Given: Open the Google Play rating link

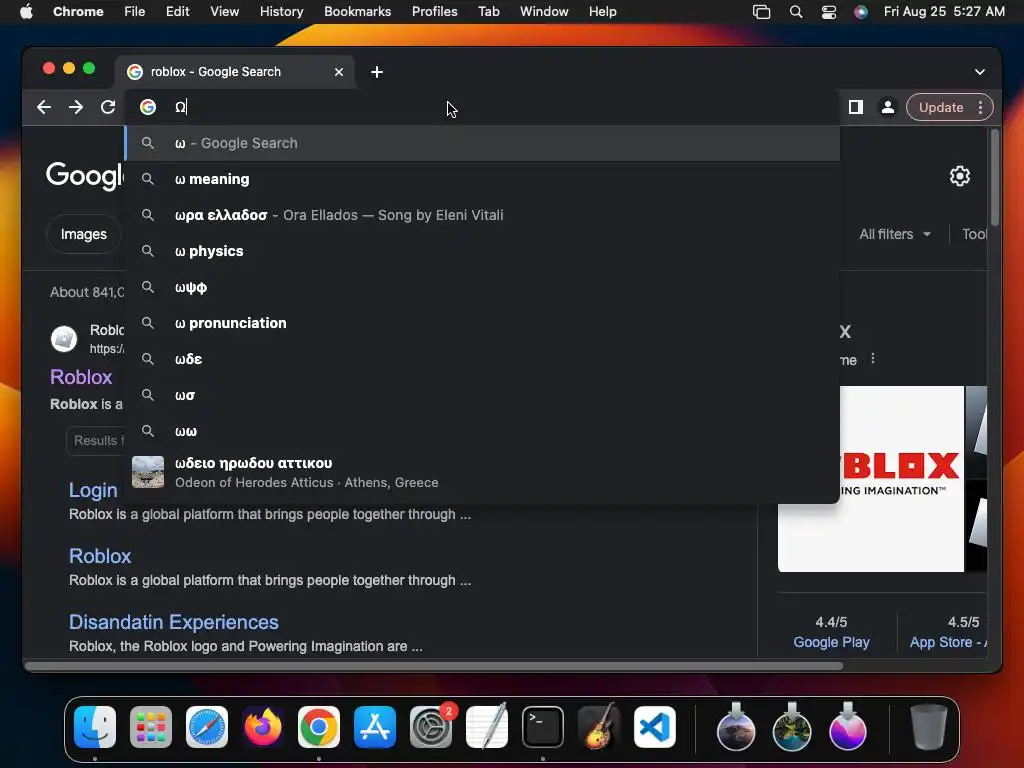Looking at the screenshot, I should tap(831, 642).
